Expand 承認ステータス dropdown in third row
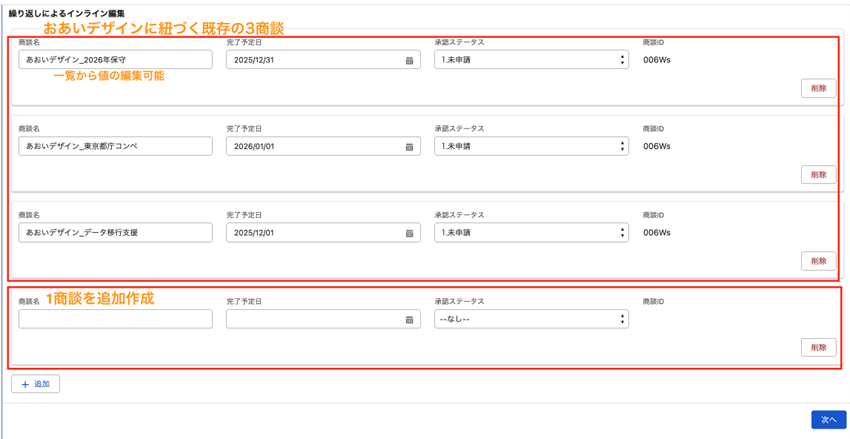850x439 pixels. click(531, 233)
